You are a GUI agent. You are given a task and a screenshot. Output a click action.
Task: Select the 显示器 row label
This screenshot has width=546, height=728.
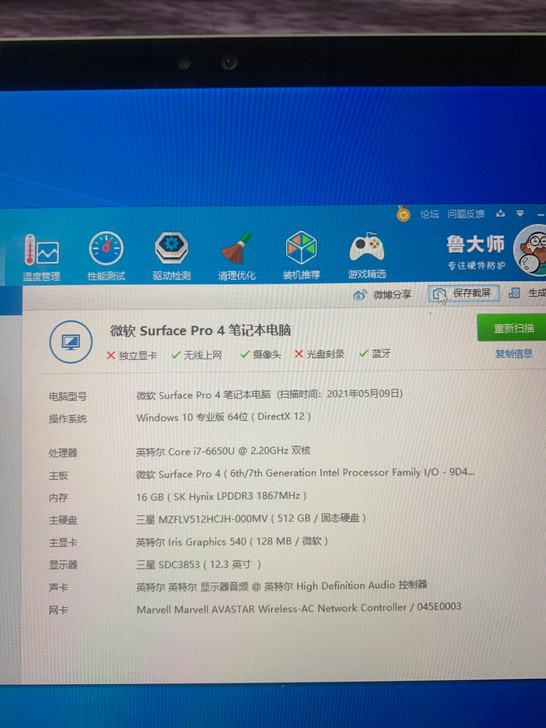click(x=63, y=565)
